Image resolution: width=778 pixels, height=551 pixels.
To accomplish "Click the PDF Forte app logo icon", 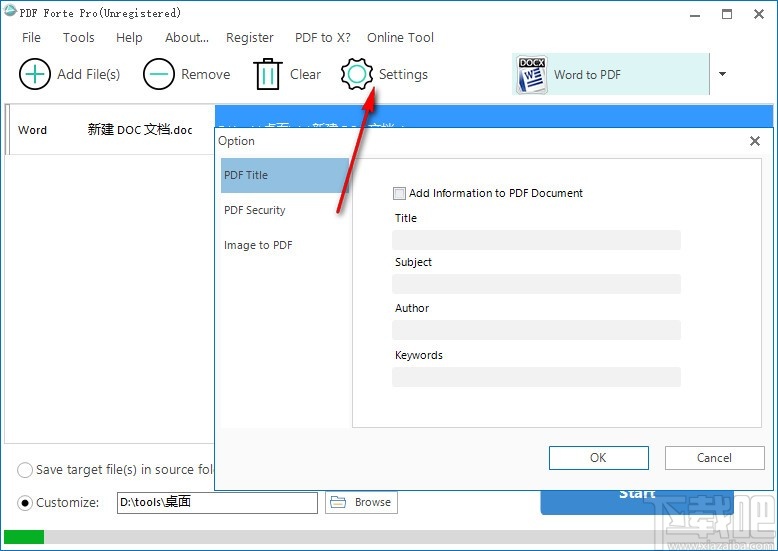I will [10, 12].
